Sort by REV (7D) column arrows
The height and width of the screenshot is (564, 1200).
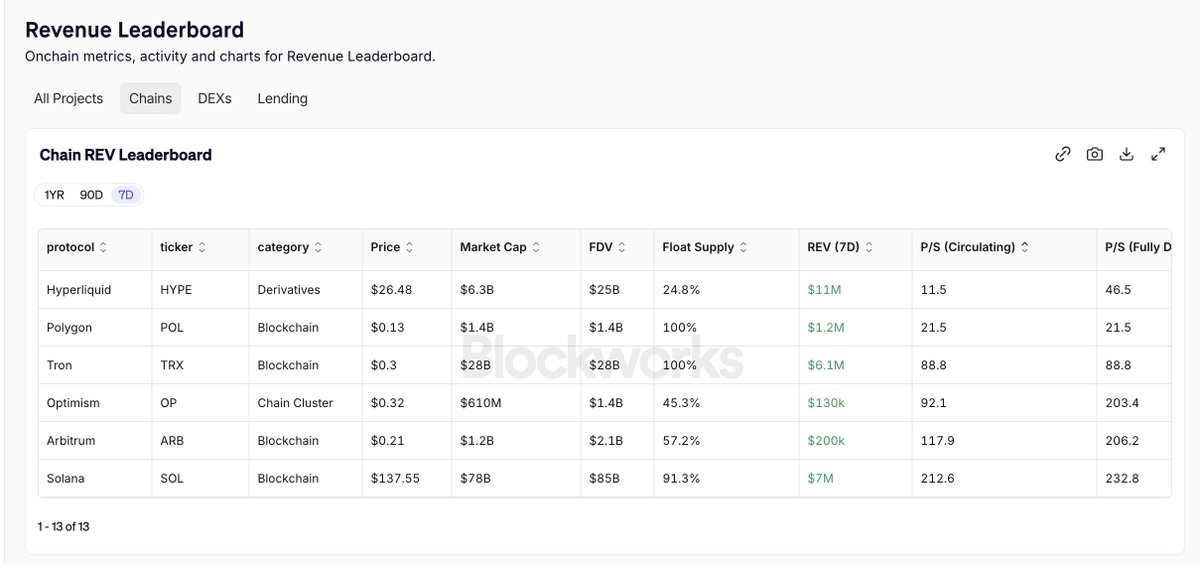868,247
